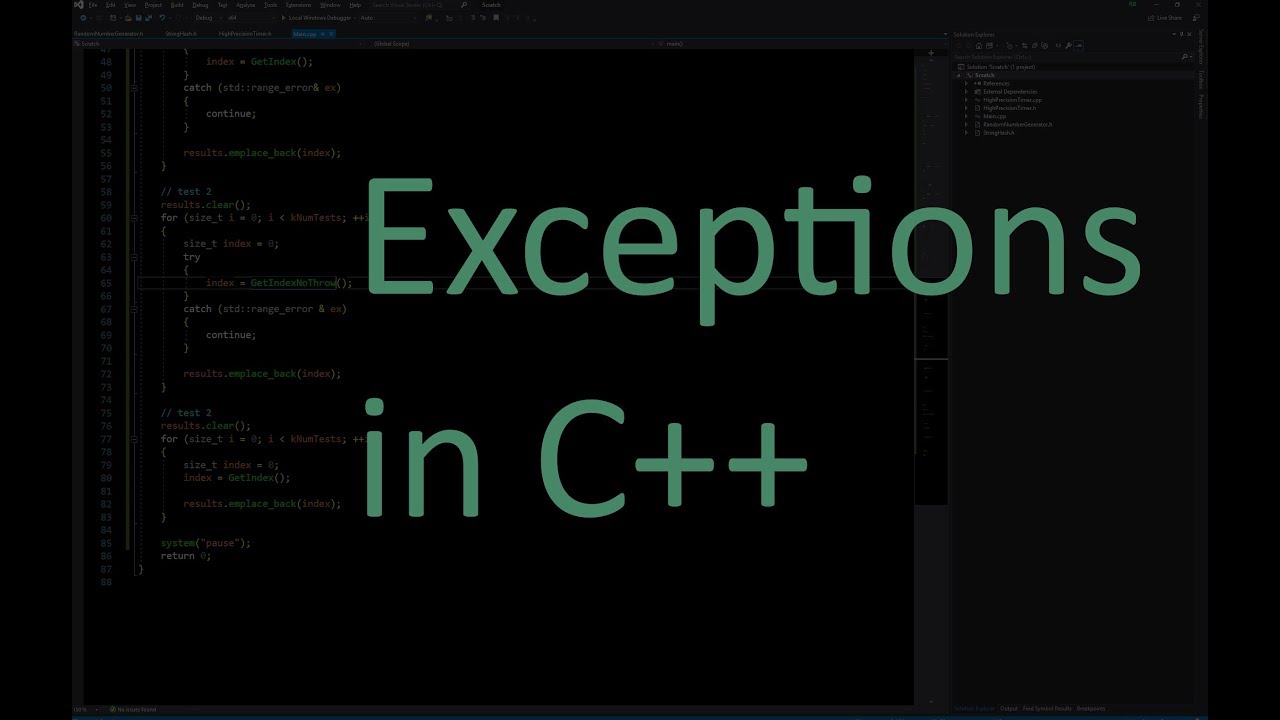The width and height of the screenshot is (1280, 720).
Task: Click Solution Explorer Home icon
Action: 979,46
